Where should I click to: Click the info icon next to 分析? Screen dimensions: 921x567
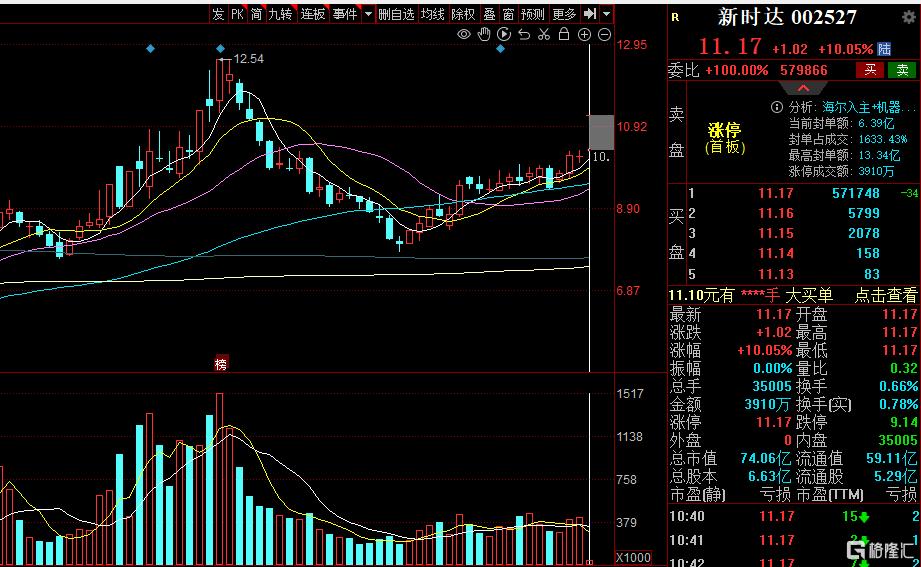pos(776,107)
